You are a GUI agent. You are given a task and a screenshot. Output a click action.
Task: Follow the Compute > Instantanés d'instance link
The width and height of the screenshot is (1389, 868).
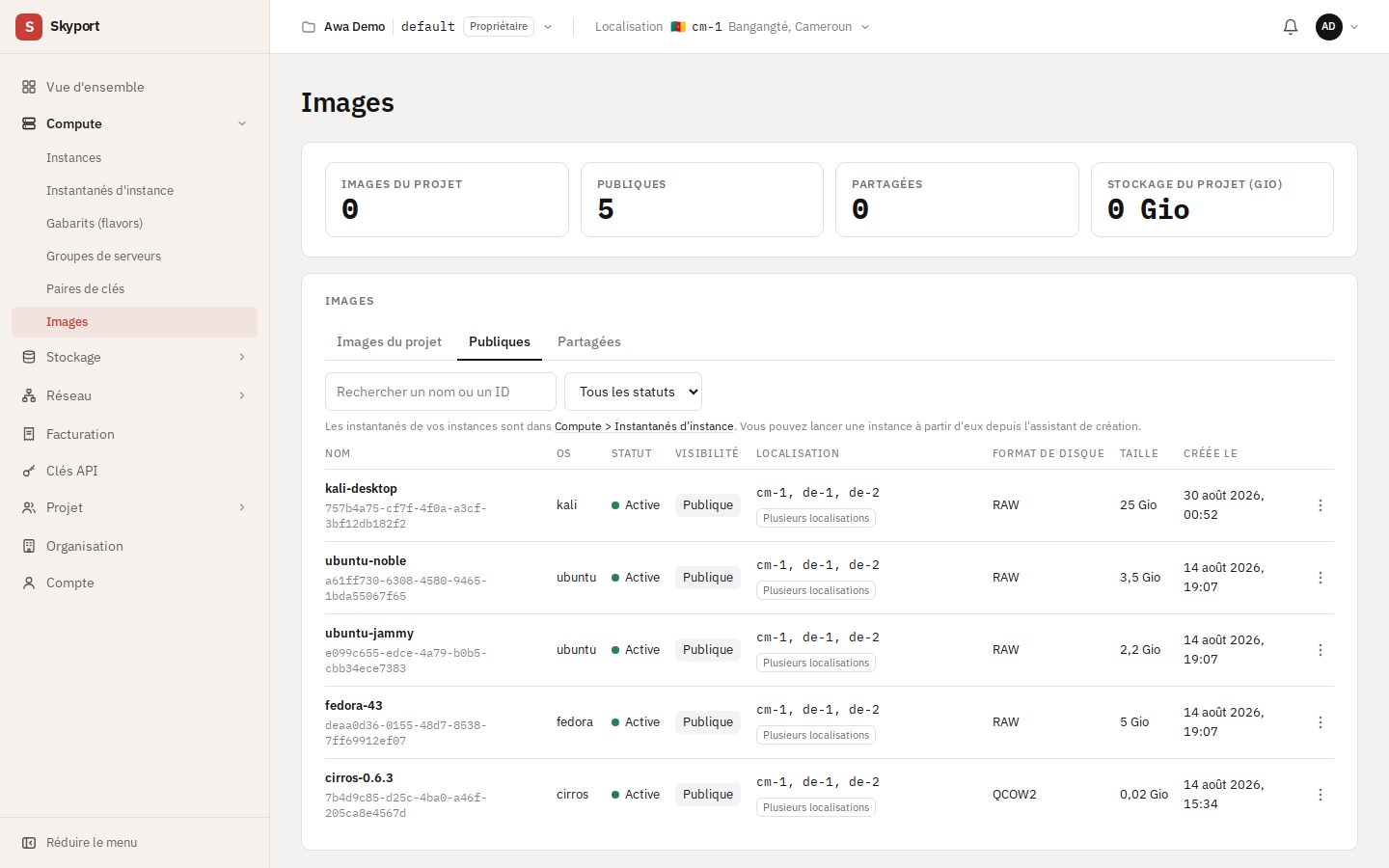pos(643,426)
